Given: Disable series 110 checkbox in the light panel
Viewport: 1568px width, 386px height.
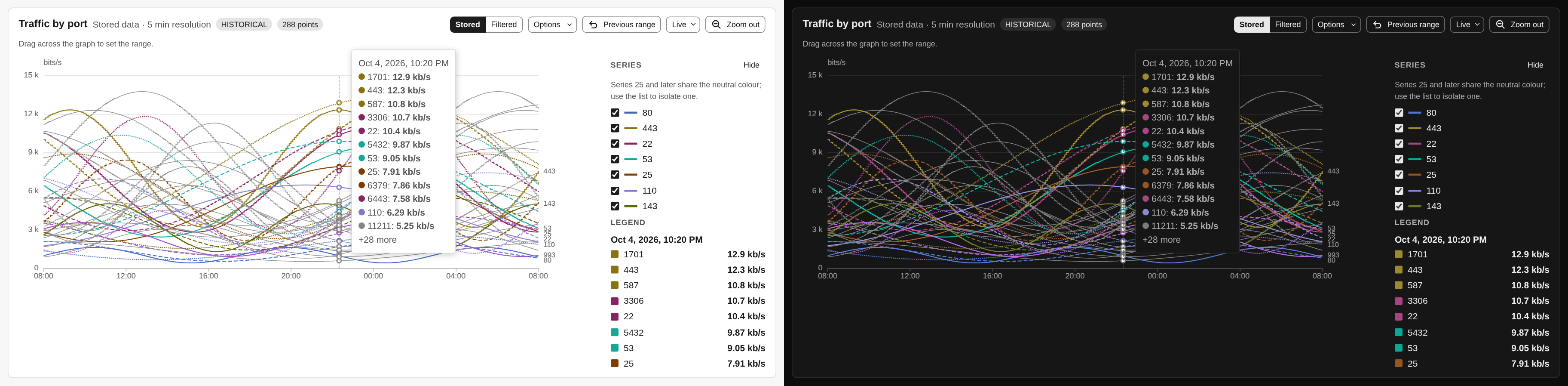Looking at the screenshot, I should 615,191.
